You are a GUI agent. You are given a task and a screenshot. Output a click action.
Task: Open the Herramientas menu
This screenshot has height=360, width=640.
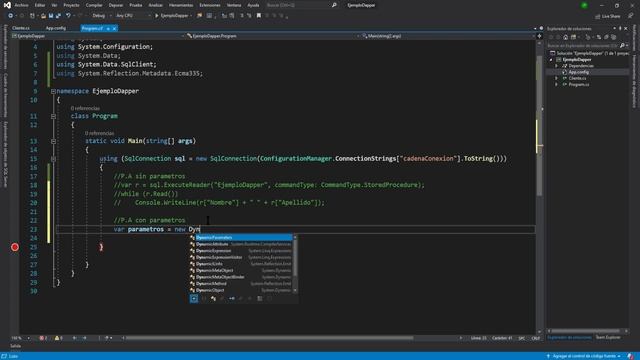(x=181, y=5)
